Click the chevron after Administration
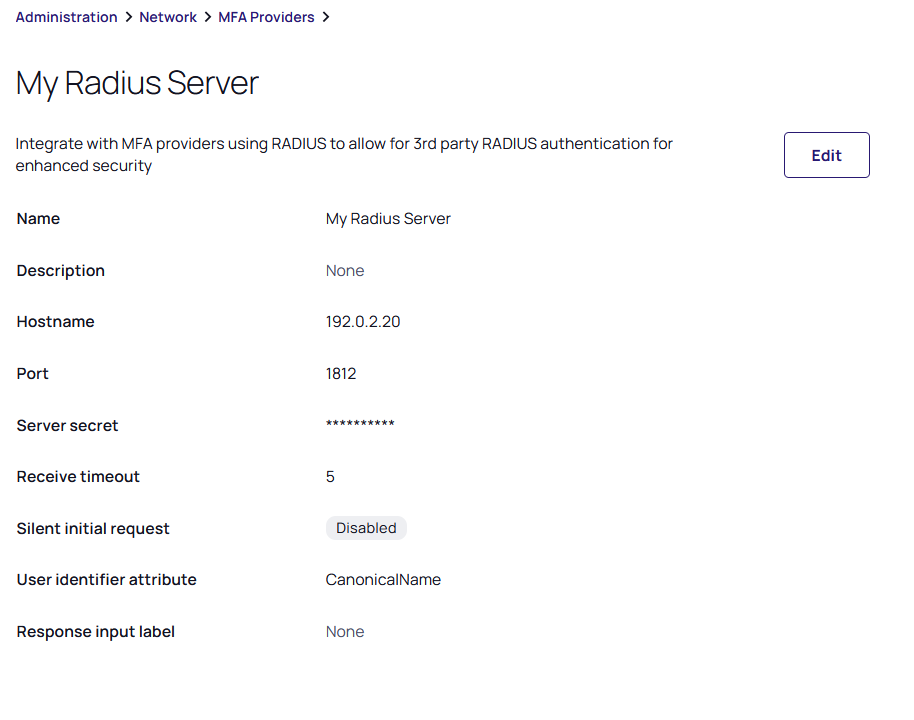This screenshot has width=914, height=720. 128,17
